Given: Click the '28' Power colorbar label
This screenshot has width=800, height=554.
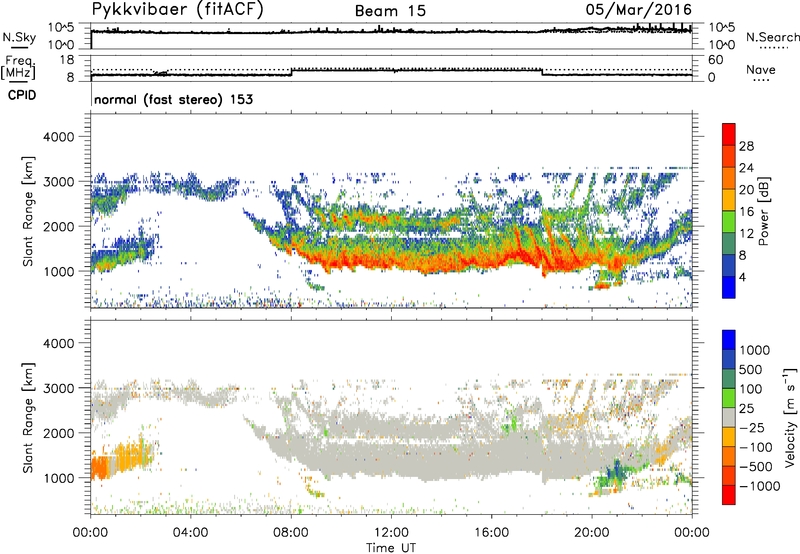Looking at the screenshot, I should [746, 146].
